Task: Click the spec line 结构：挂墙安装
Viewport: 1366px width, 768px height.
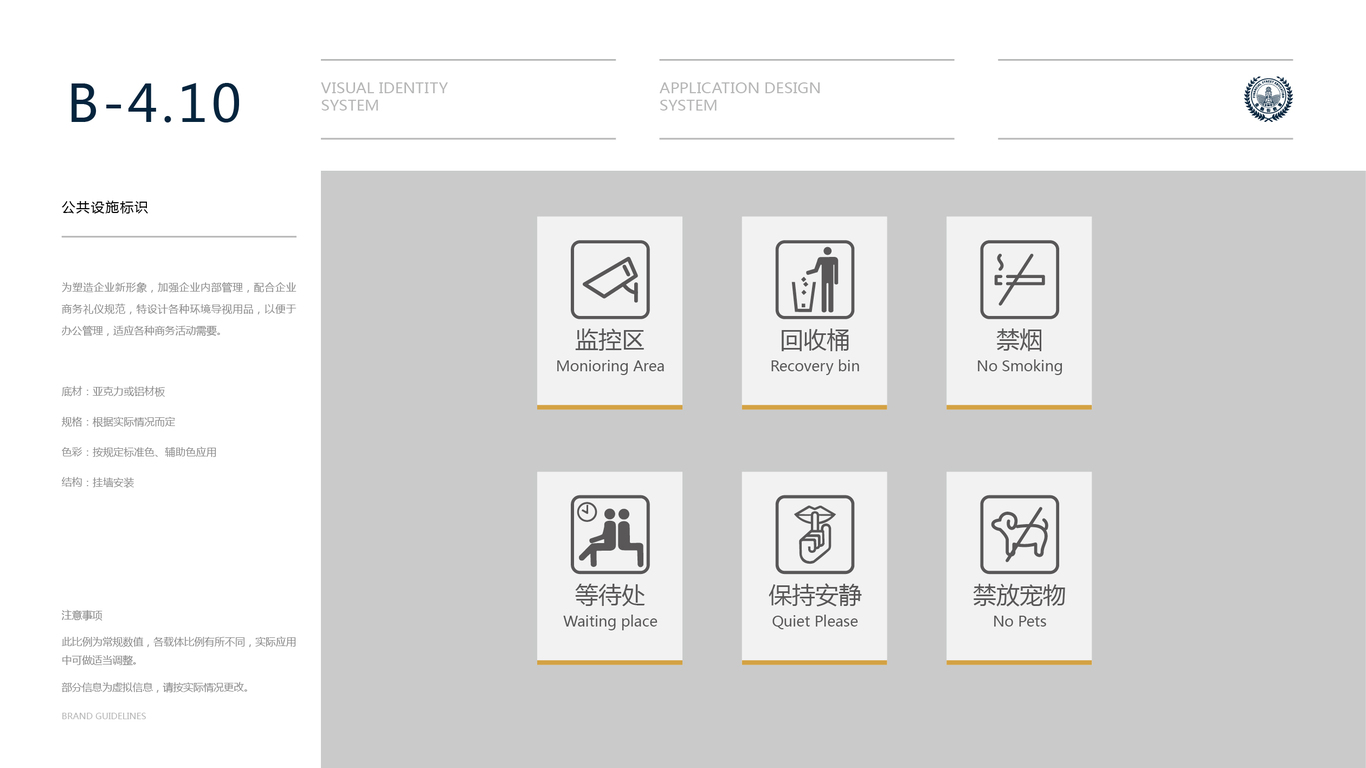Action: (97, 482)
